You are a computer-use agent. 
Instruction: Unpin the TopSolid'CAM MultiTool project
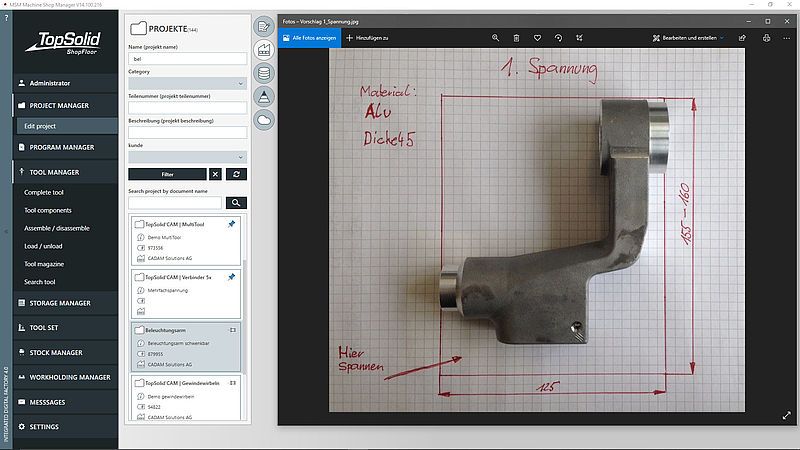(x=232, y=225)
